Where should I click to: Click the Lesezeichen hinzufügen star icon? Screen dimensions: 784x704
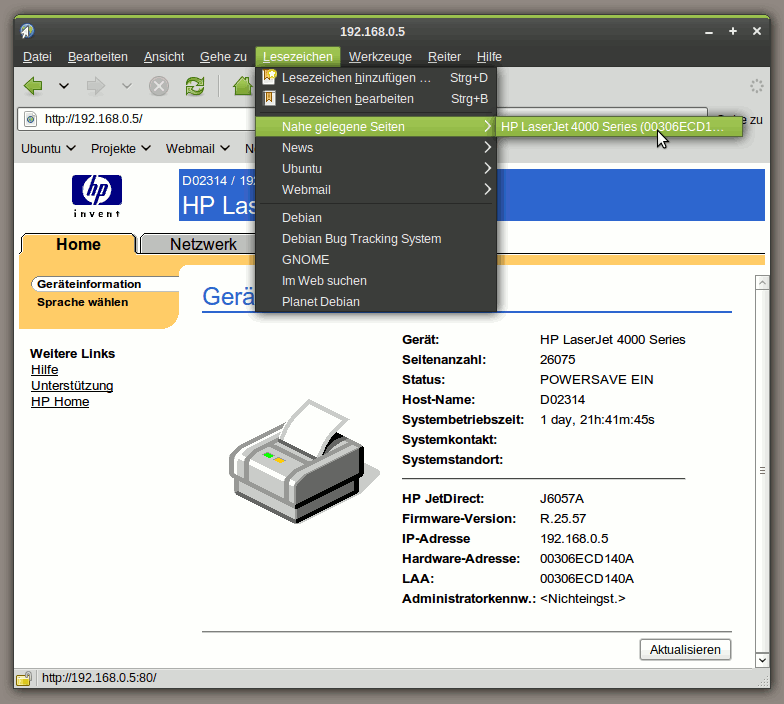click(x=270, y=77)
